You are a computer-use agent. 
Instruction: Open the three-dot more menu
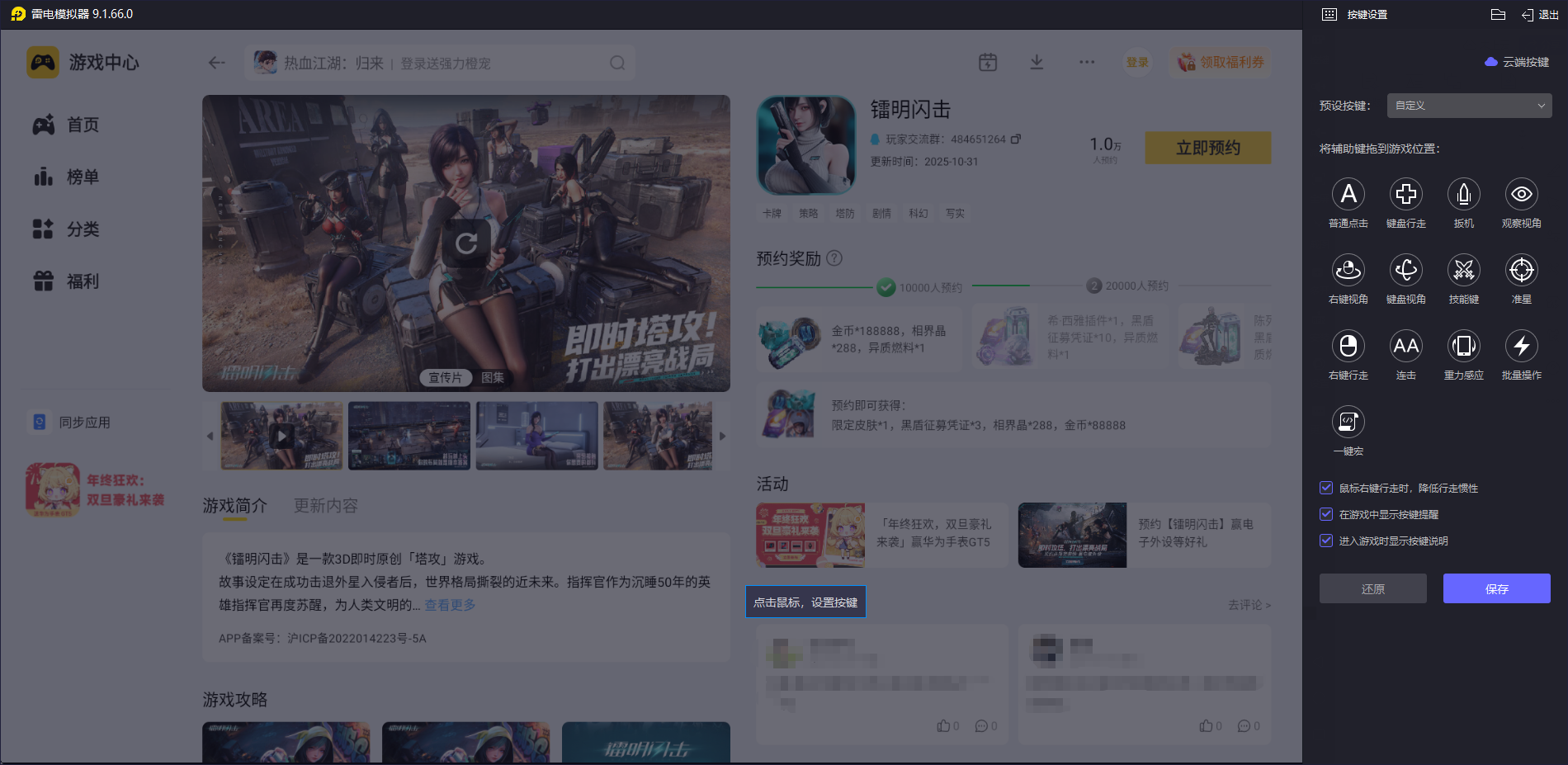(1087, 63)
